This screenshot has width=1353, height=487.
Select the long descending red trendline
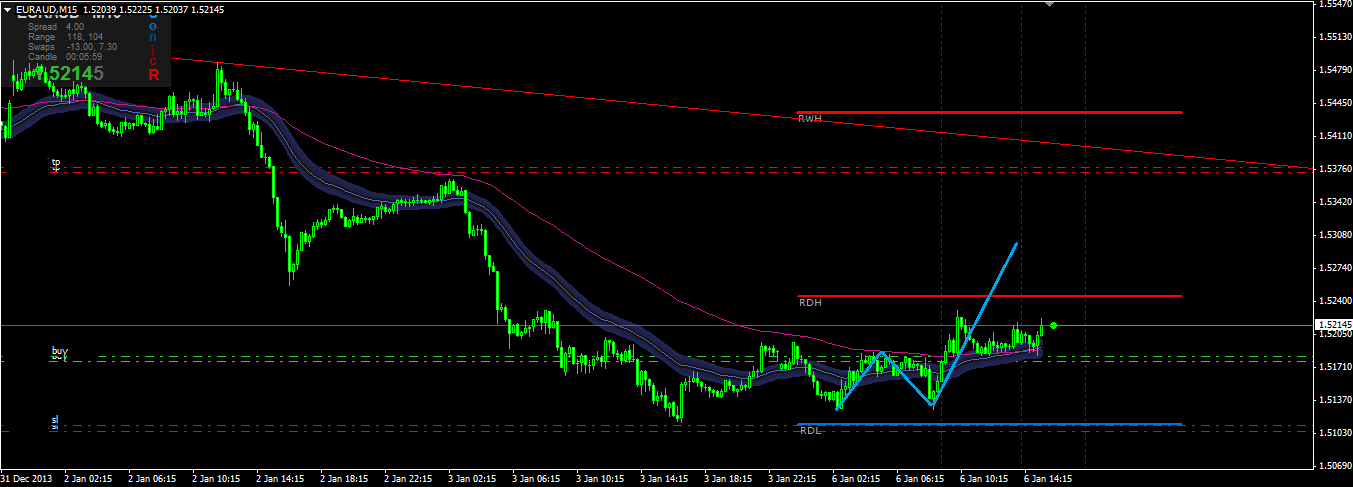(740, 112)
